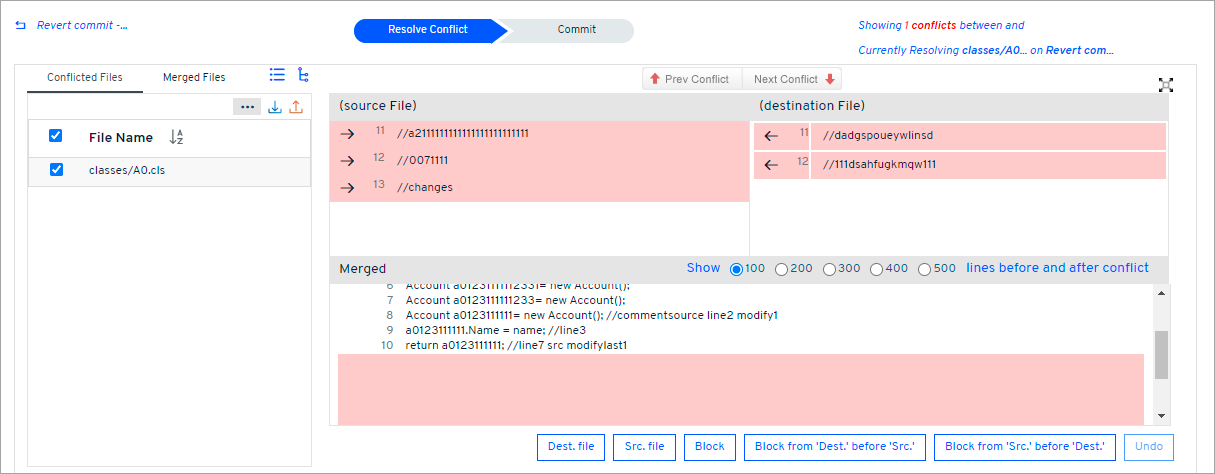This screenshot has width=1215, height=474.
Task: Click the Dest. file button
Action: pos(571,447)
